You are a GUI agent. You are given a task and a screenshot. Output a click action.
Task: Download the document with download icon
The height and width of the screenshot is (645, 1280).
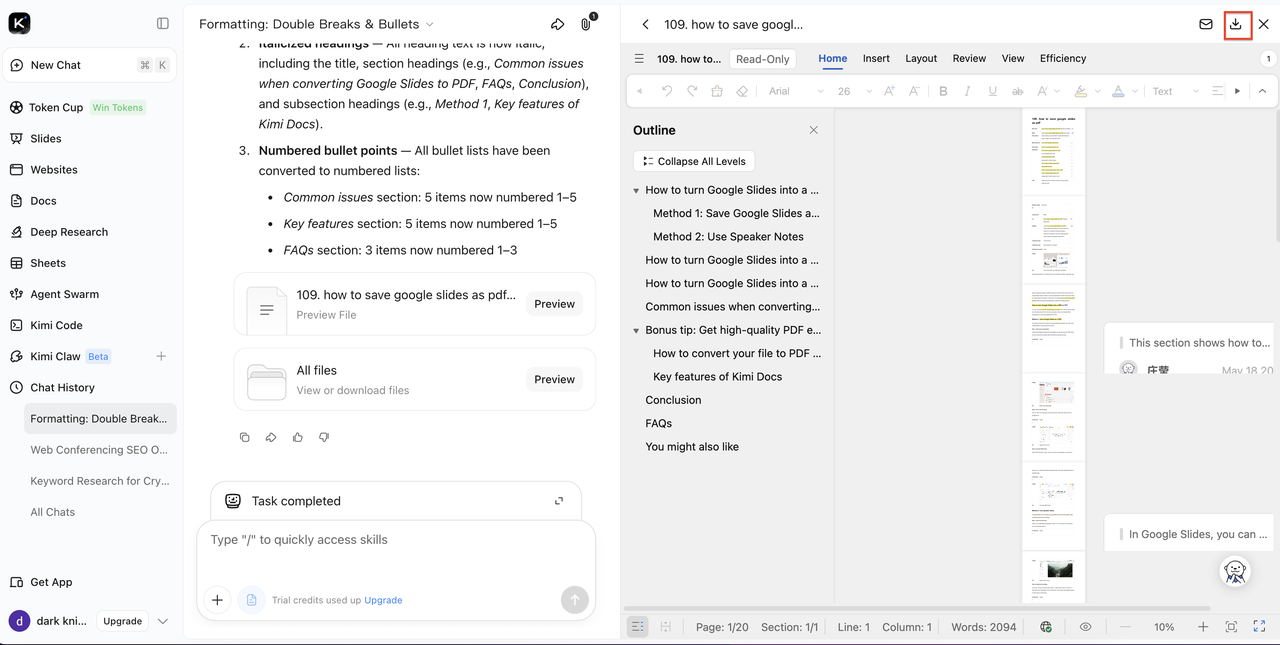(x=1236, y=24)
